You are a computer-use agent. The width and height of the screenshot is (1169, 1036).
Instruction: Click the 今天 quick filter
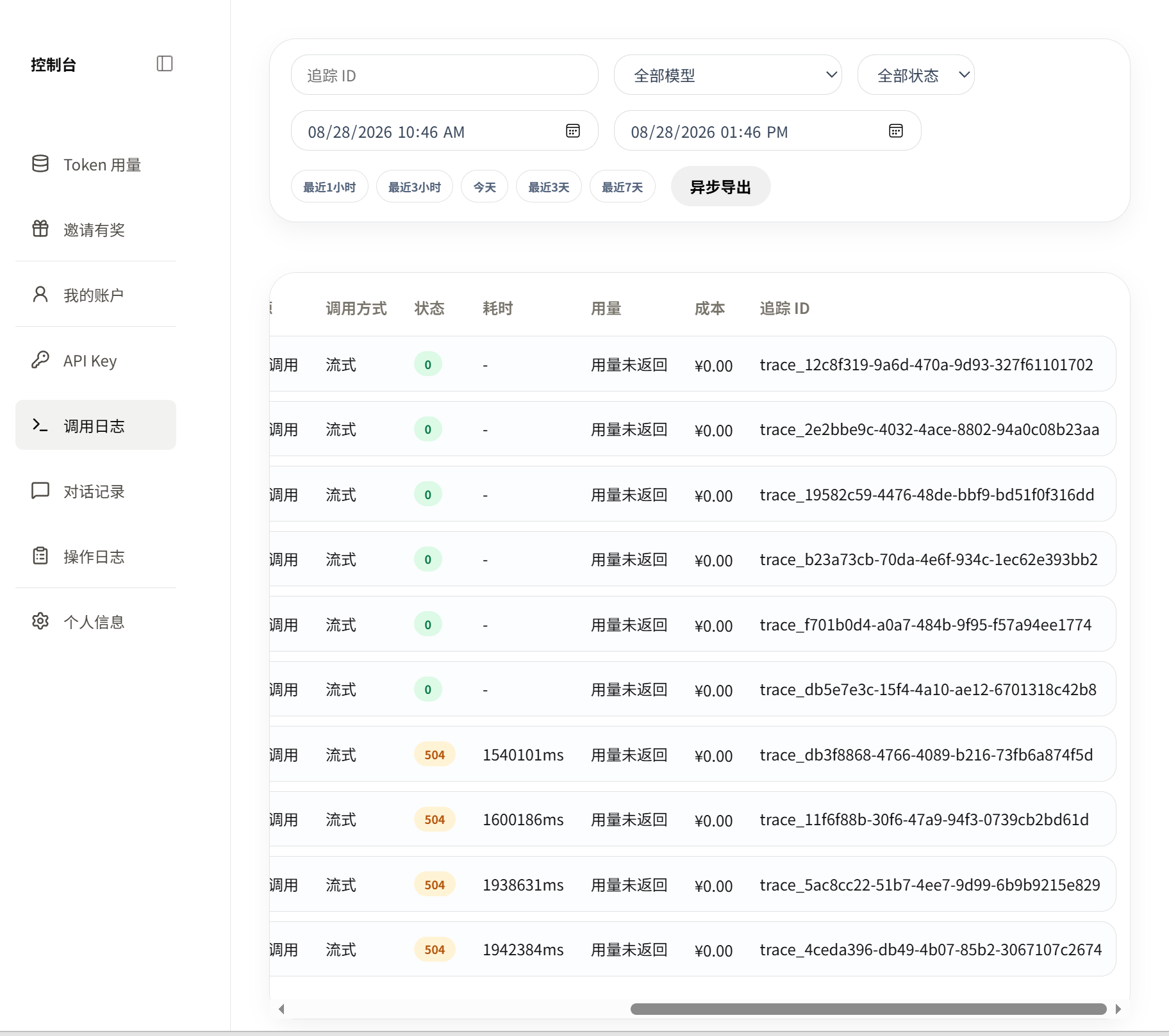click(485, 186)
